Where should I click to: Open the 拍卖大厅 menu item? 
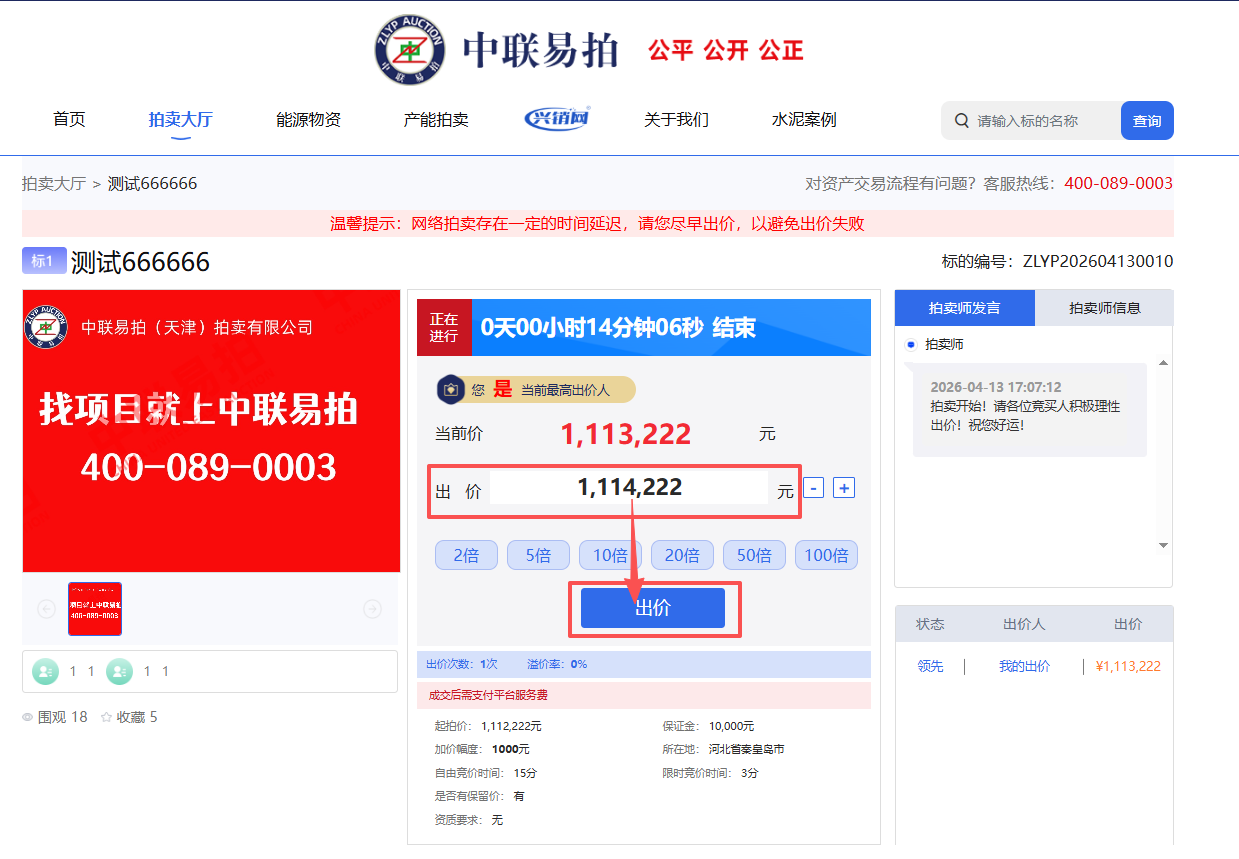181,120
